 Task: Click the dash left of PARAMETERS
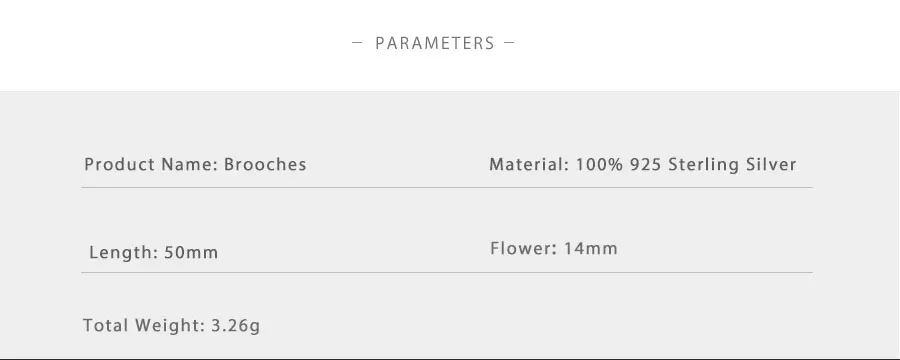click(x=357, y=43)
